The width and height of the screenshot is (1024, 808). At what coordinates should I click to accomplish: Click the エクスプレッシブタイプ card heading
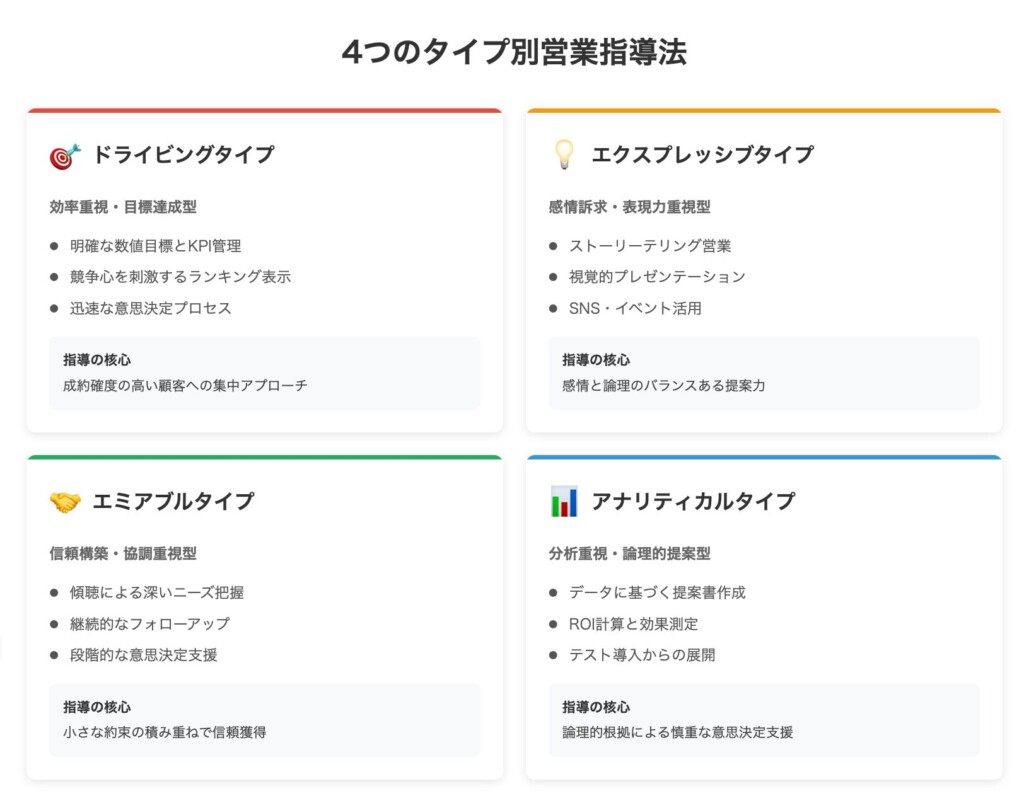click(703, 155)
